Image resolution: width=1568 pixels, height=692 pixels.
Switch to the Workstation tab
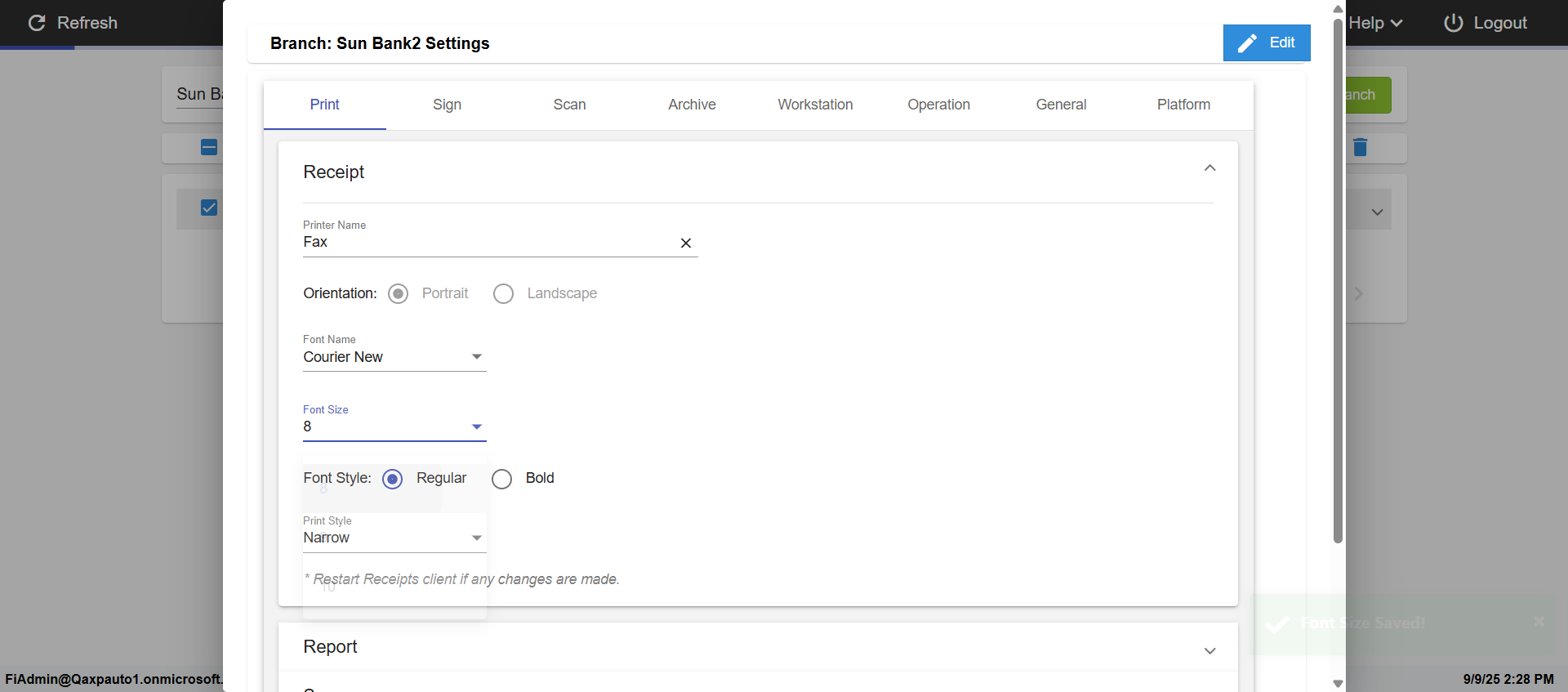(x=815, y=105)
